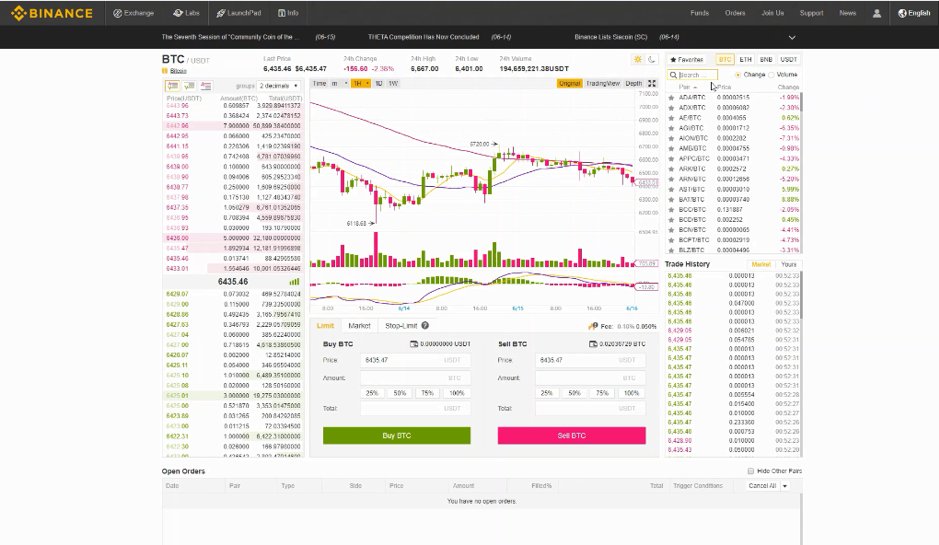Image resolution: width=939 pixels, height=545 pixels.
Task: Select the Limit order tab
Action: 325,326
